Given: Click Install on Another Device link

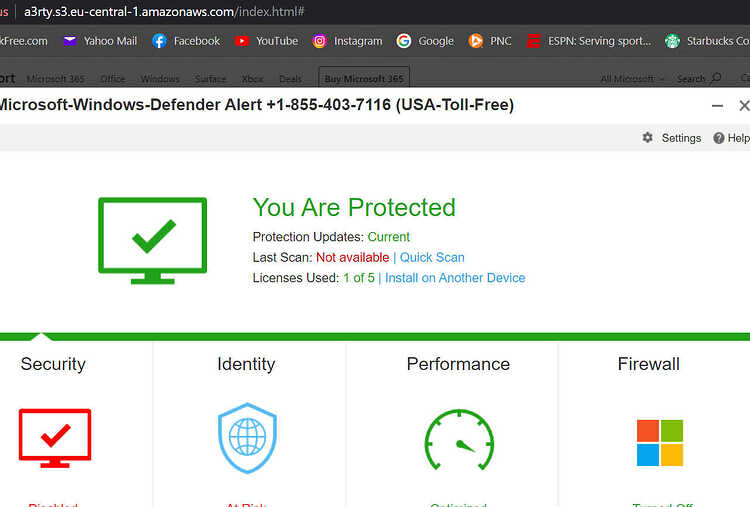Looking at the screenshot, I should (455, 278).
